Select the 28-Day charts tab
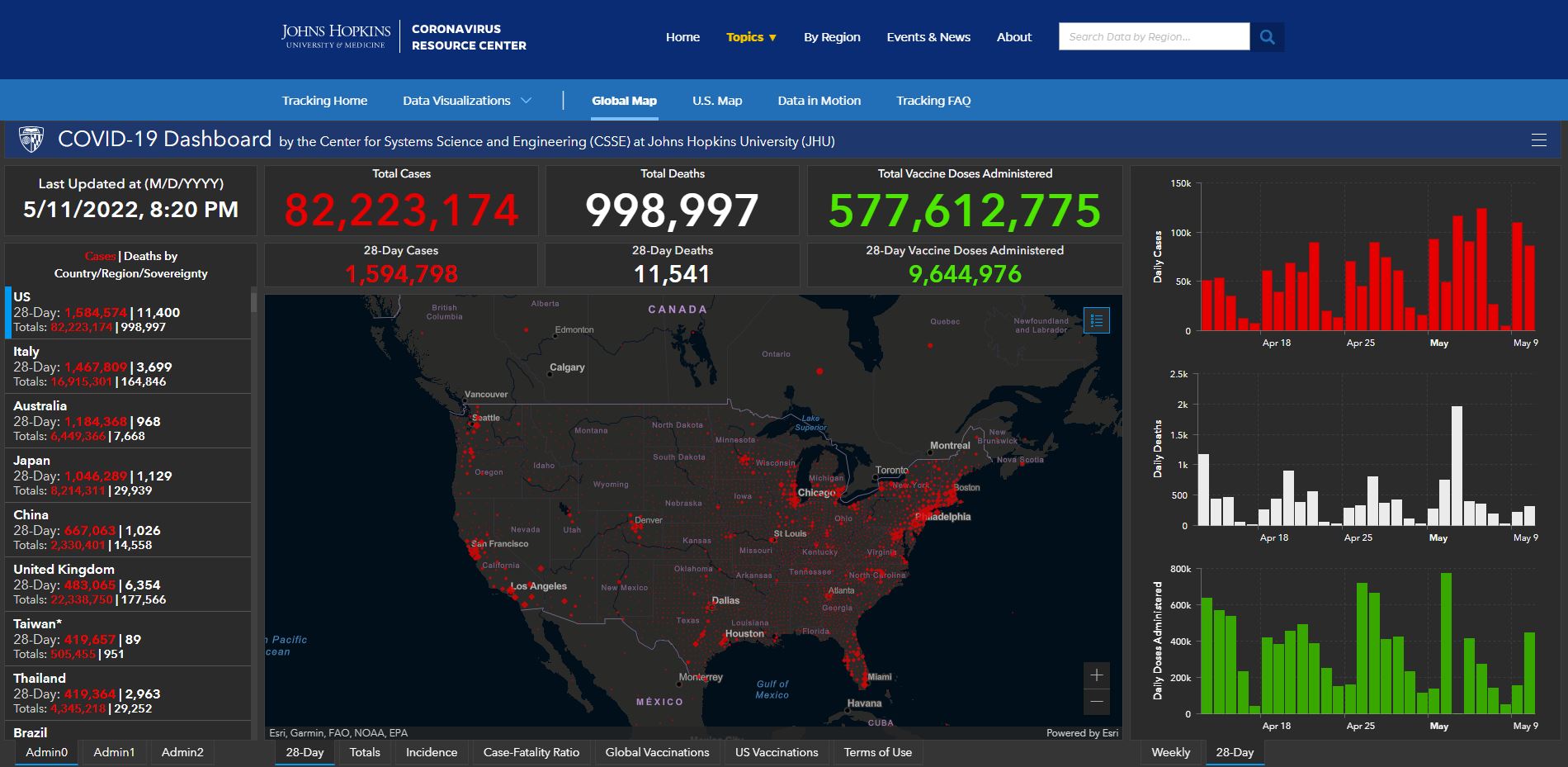This screenshot has width=1568, height=767. pos(1235,752)
